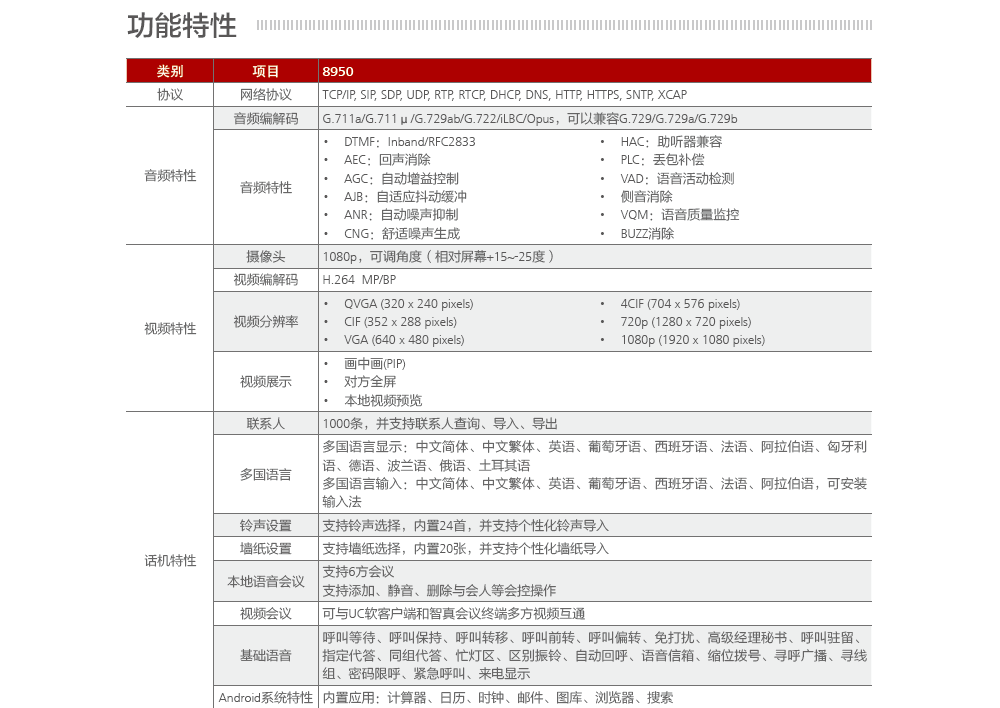Click the 8950 model column header
Screen dimensions: 1000x708
pos(338,71)
